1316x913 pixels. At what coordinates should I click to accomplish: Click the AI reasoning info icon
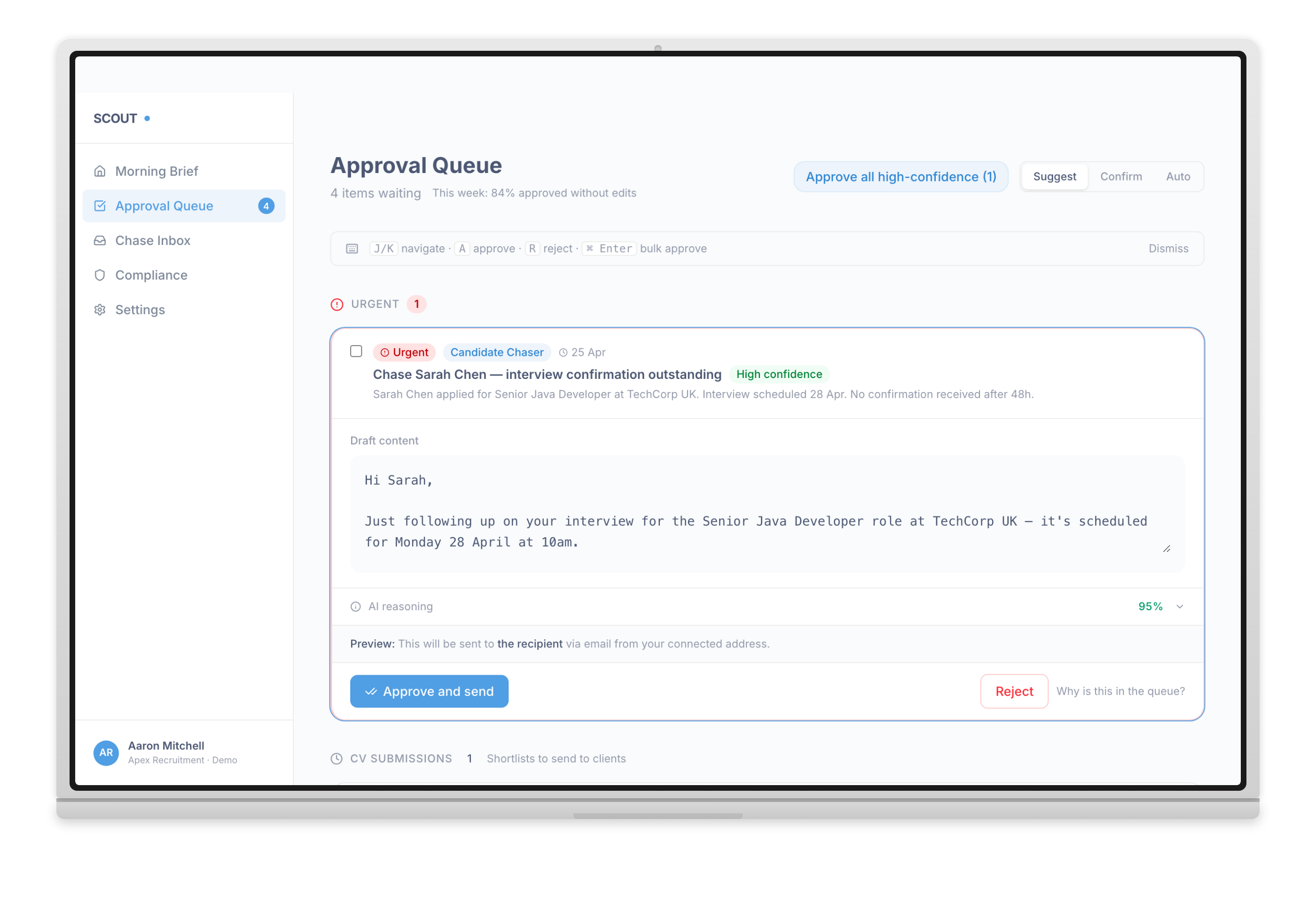point(355,606)
